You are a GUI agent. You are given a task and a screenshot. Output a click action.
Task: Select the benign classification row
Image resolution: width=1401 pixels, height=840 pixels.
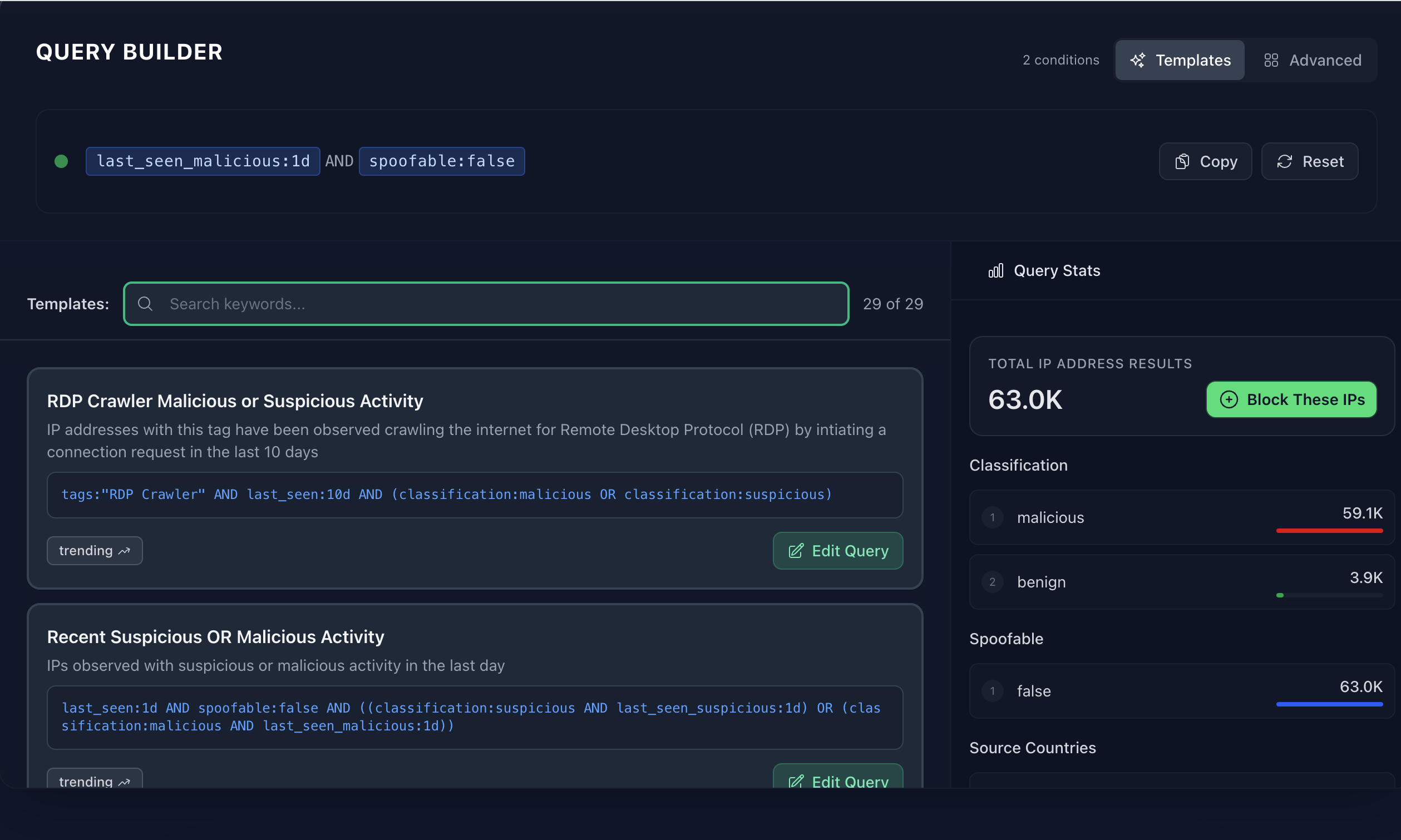[1181, 582]
